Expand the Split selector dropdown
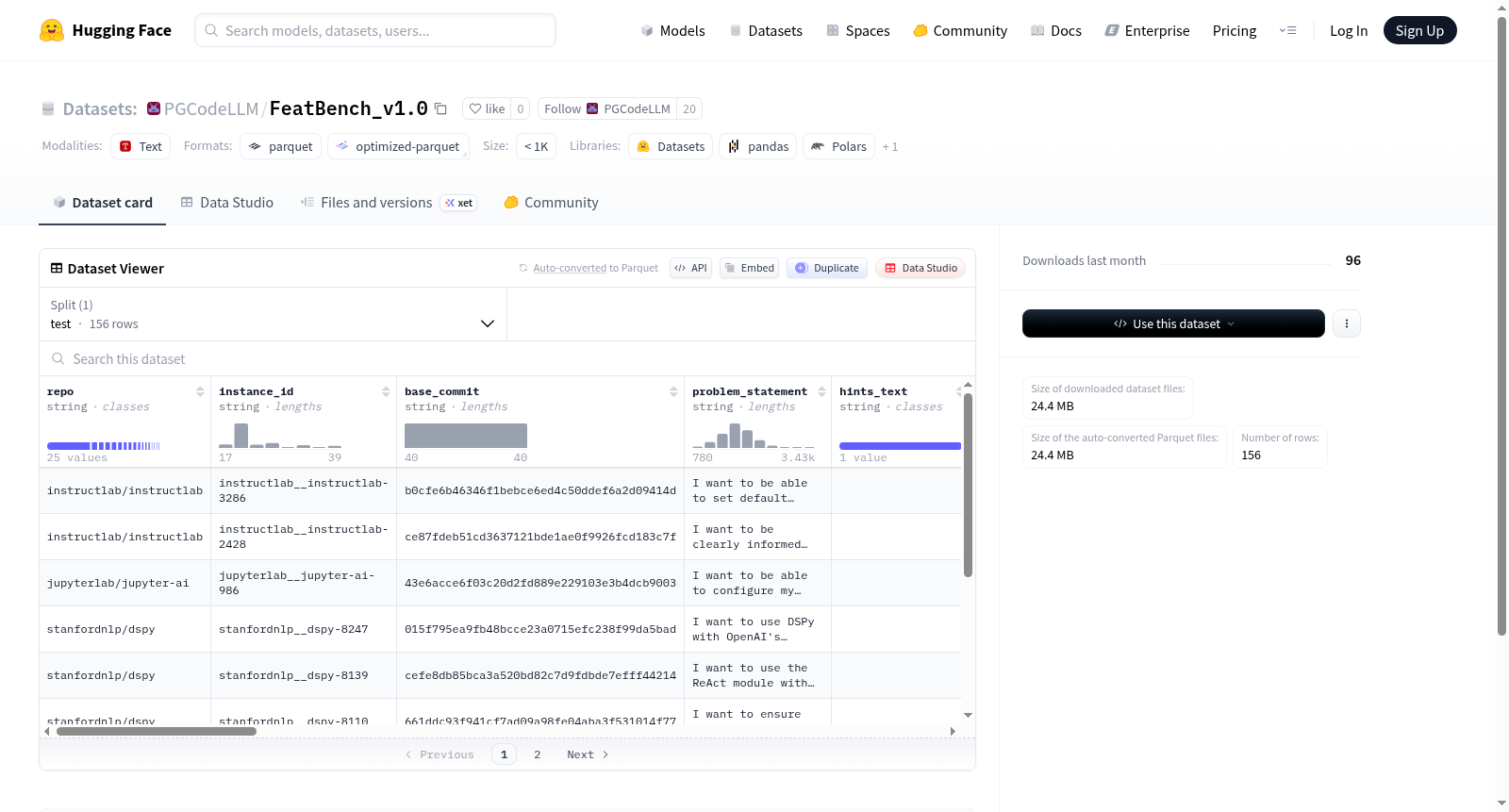This screenshot has width=1509, height=812. 273,314
